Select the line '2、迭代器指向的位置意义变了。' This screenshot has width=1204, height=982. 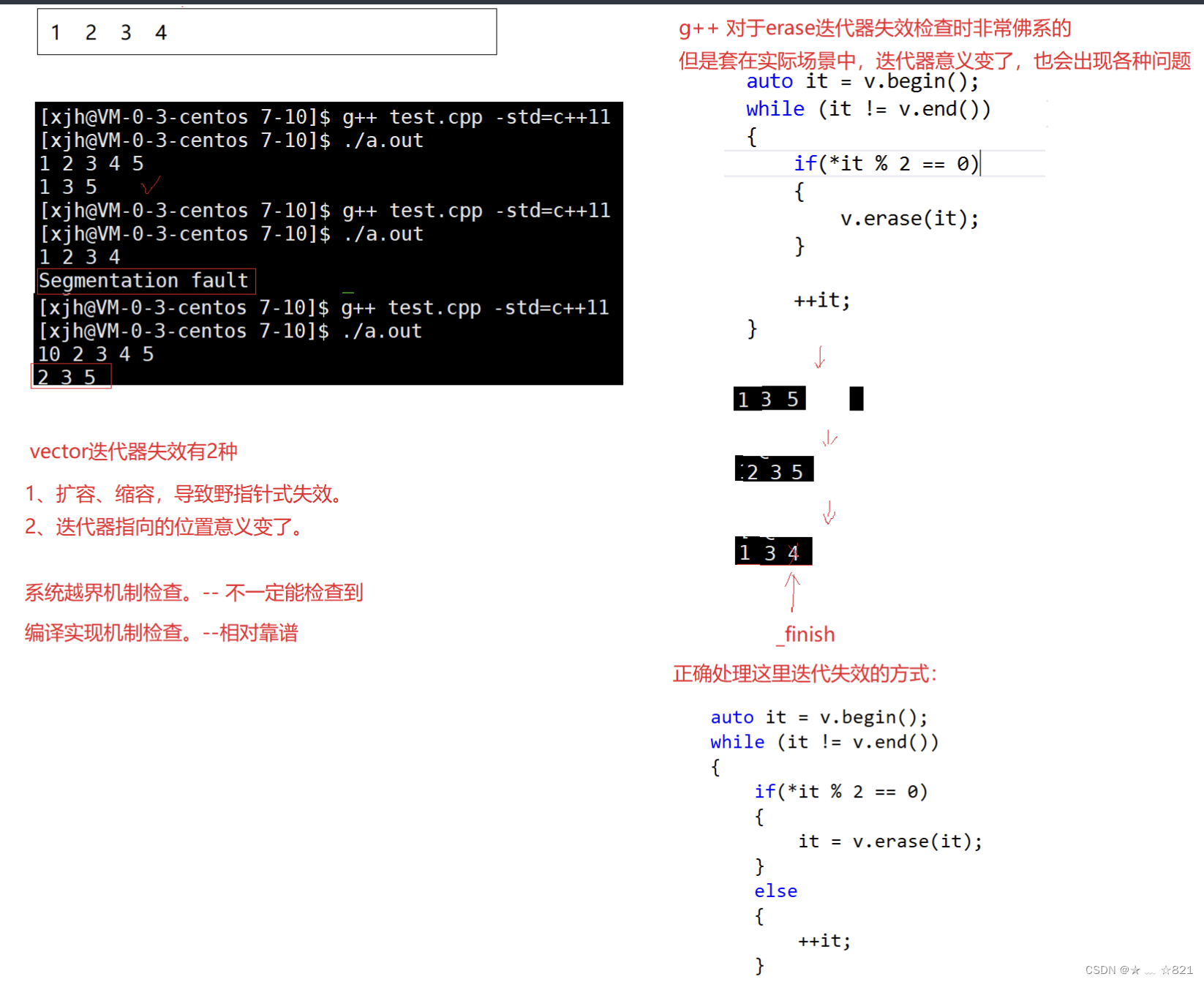pos(165,527)
